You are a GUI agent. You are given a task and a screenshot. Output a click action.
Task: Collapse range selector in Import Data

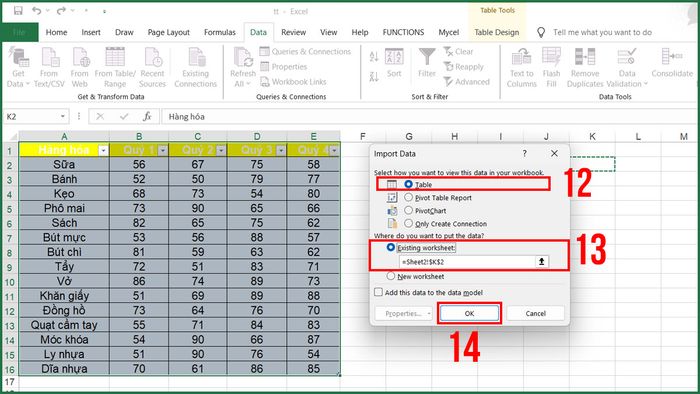coord(542,261)
